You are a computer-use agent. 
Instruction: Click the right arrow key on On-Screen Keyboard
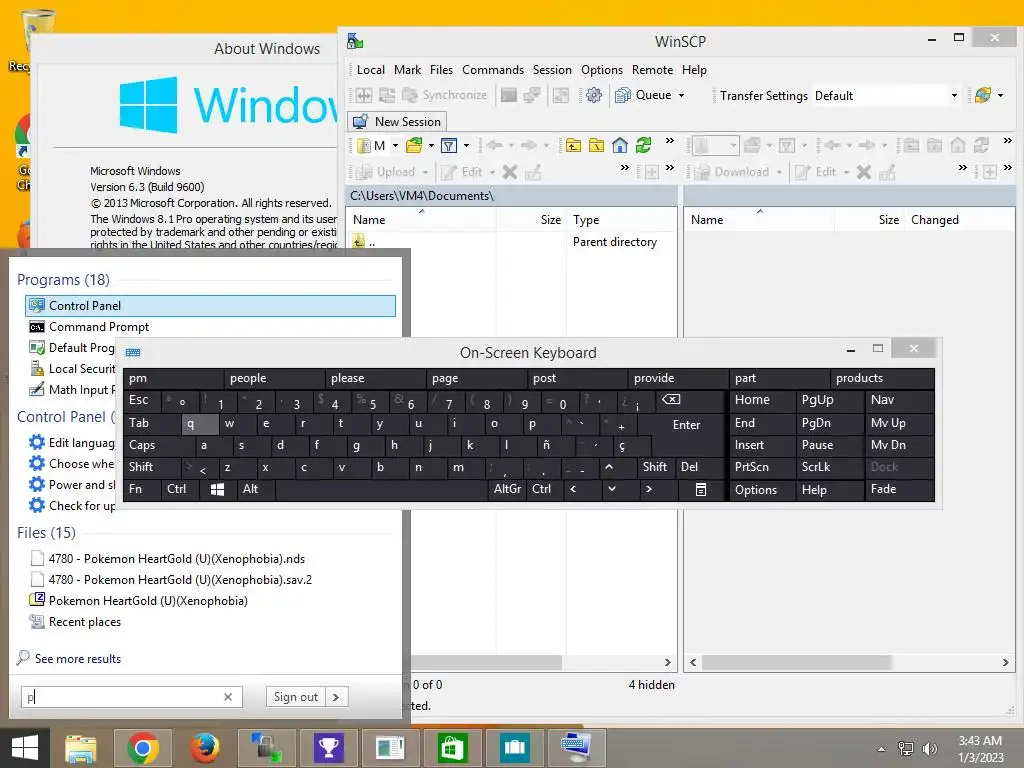point(648,489)
